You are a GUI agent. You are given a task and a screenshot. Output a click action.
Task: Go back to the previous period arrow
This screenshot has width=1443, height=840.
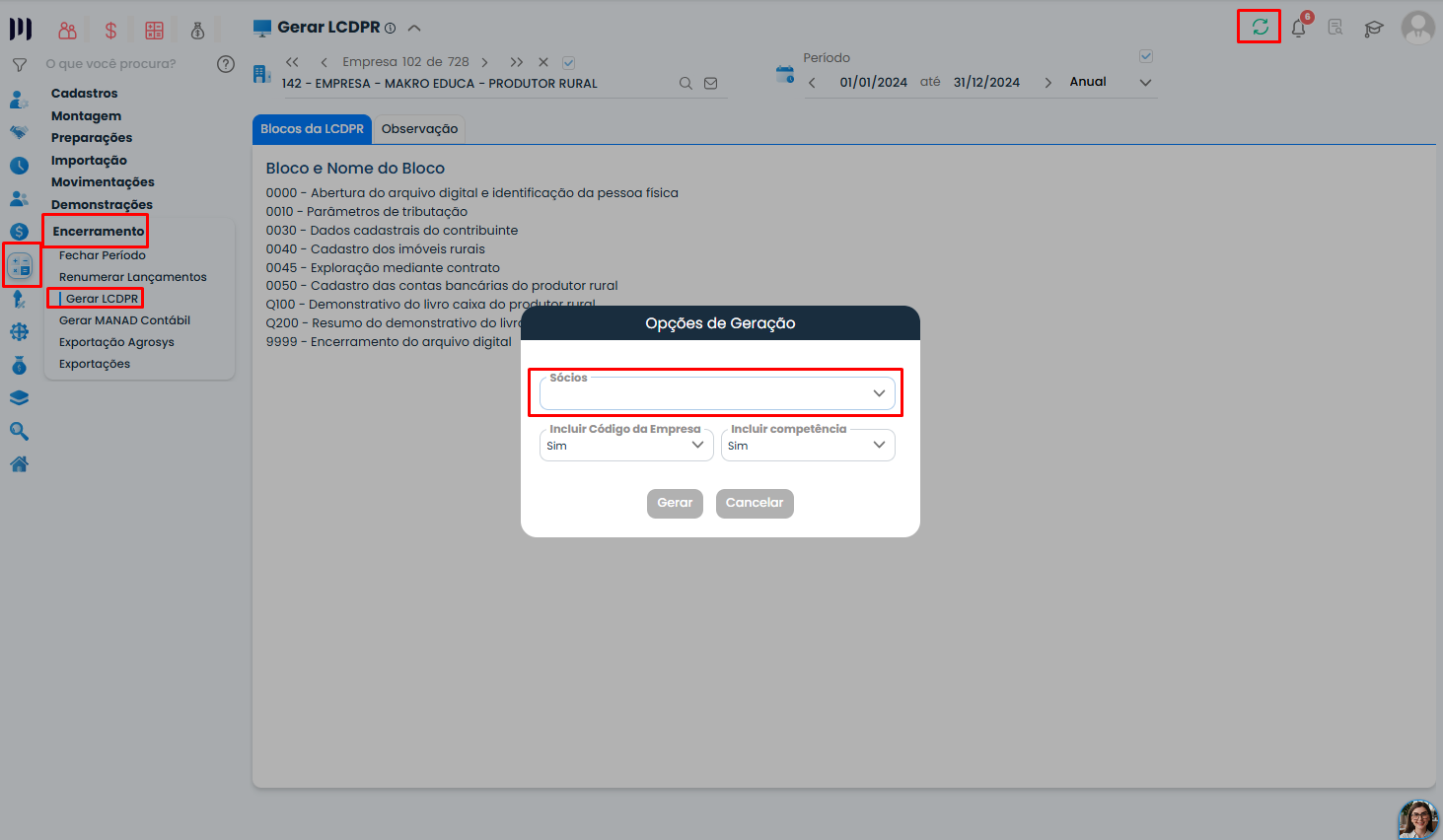[812, 83]
